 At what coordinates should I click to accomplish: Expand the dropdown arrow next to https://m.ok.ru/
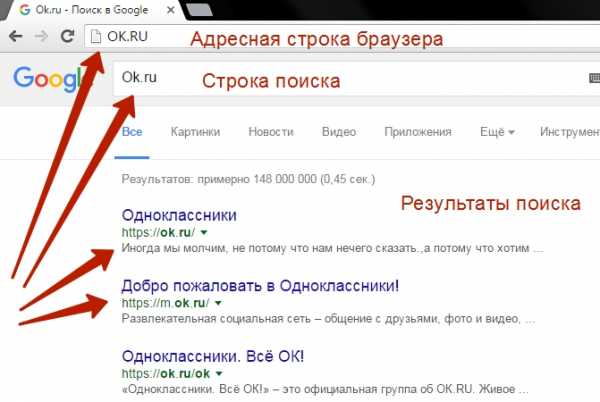coord(218,303)
